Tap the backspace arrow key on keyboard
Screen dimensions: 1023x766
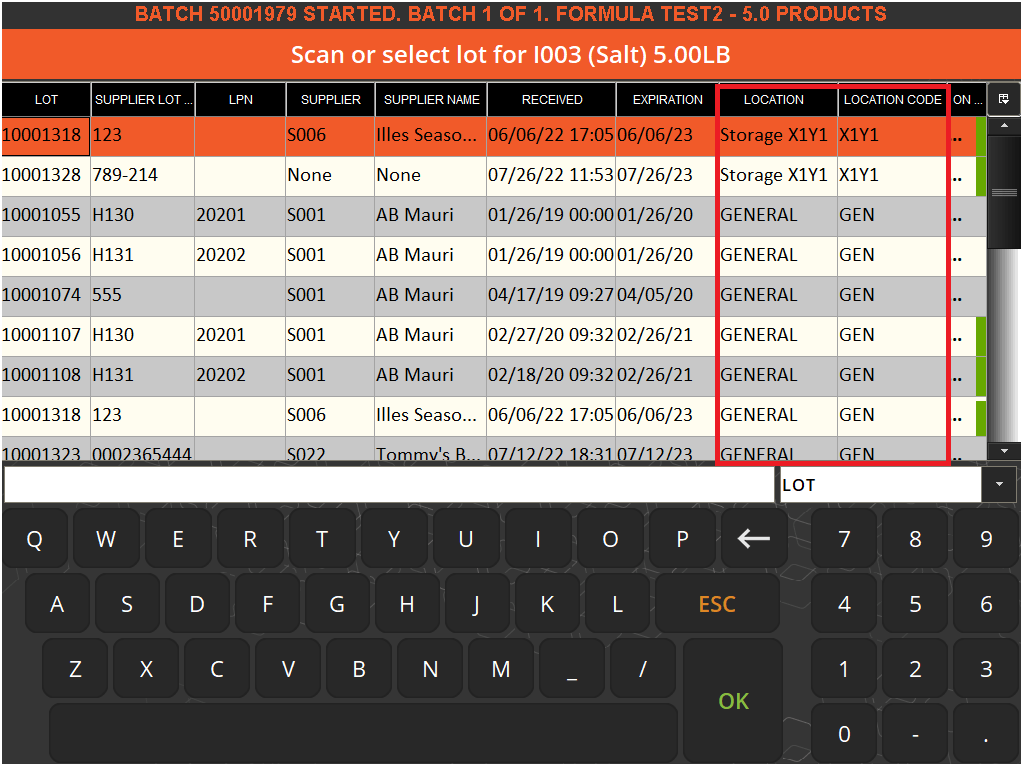point(754,539)
